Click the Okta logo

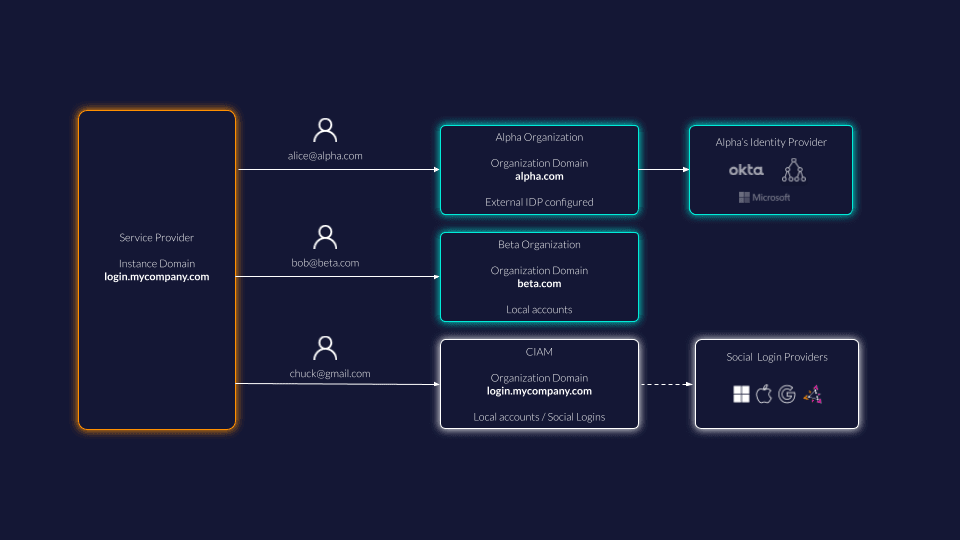coord(746,170)
